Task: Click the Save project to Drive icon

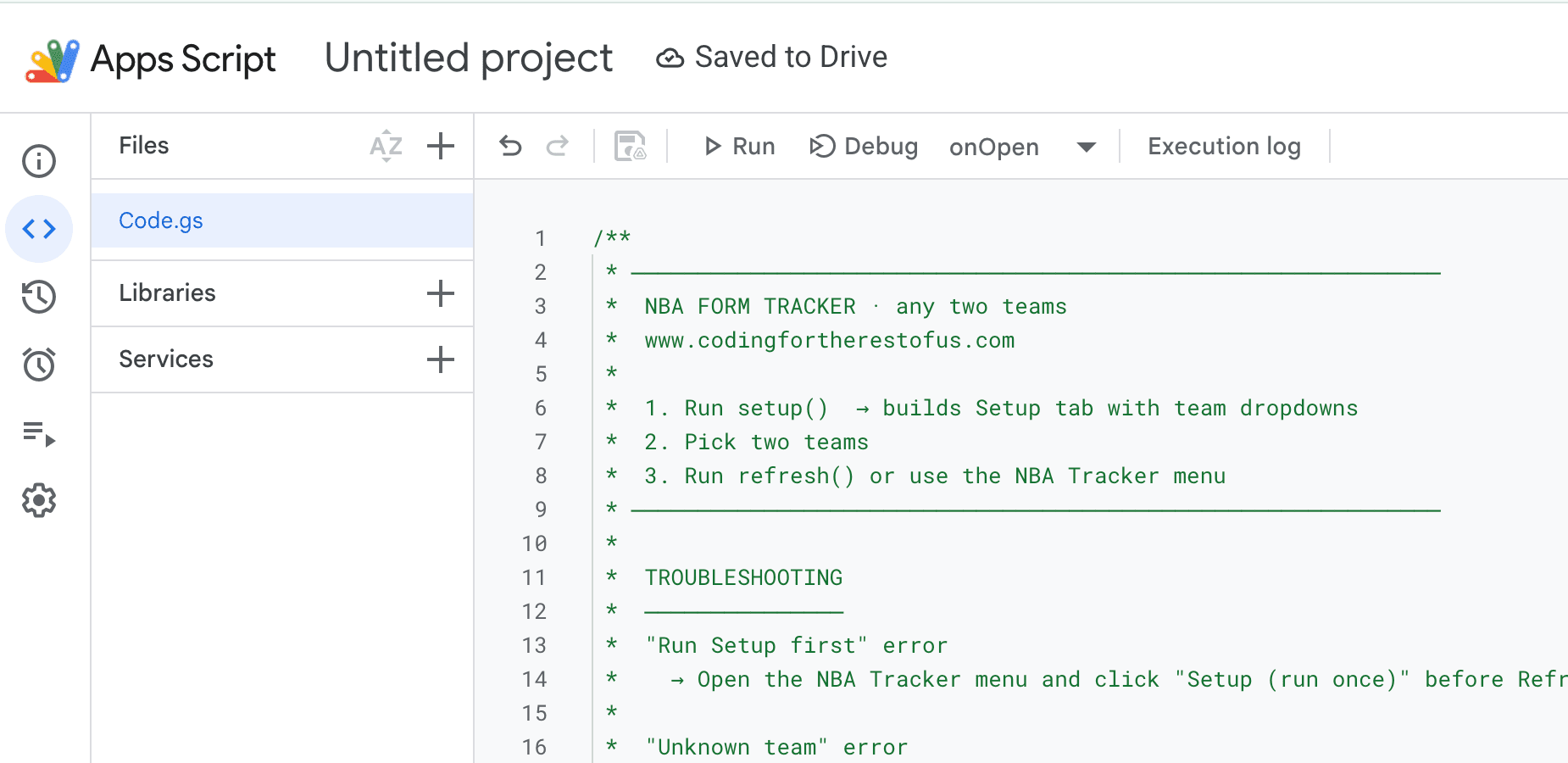Action: [x=630, y=146]
